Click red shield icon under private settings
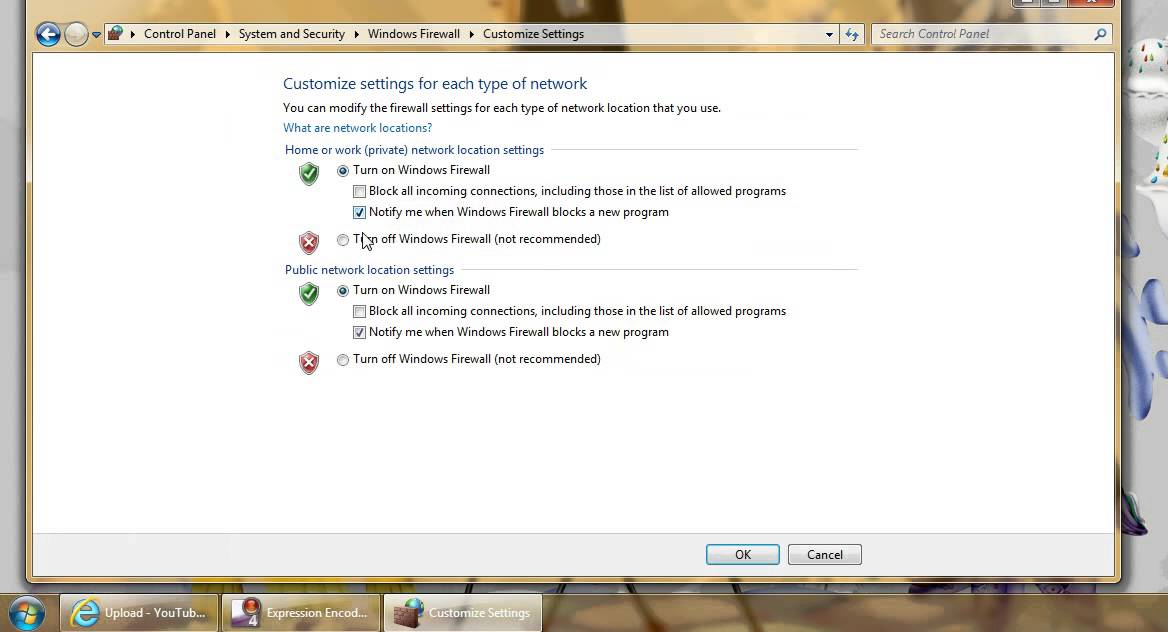 (x=308, y=242)
